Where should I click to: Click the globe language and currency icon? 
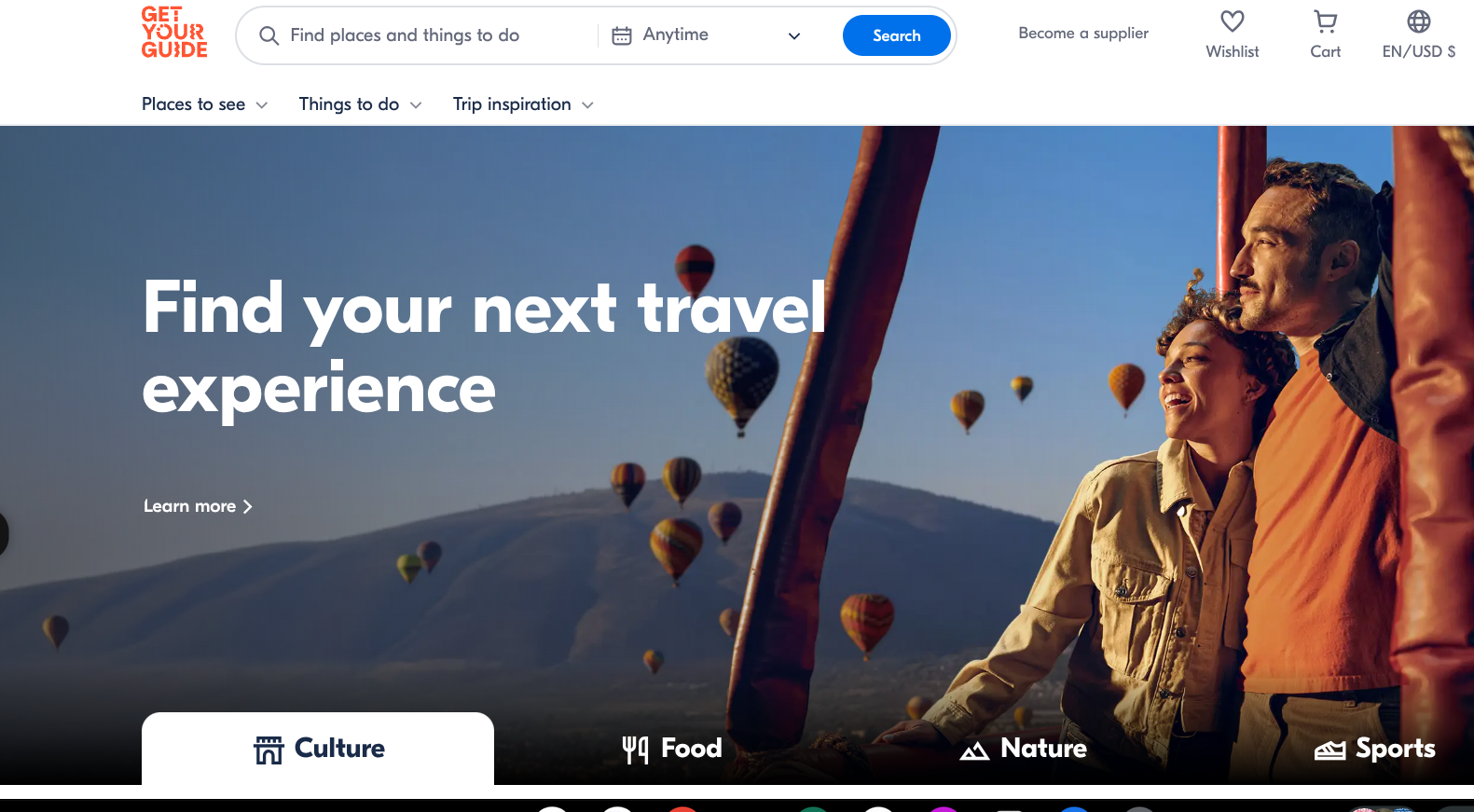[1418, 21]
